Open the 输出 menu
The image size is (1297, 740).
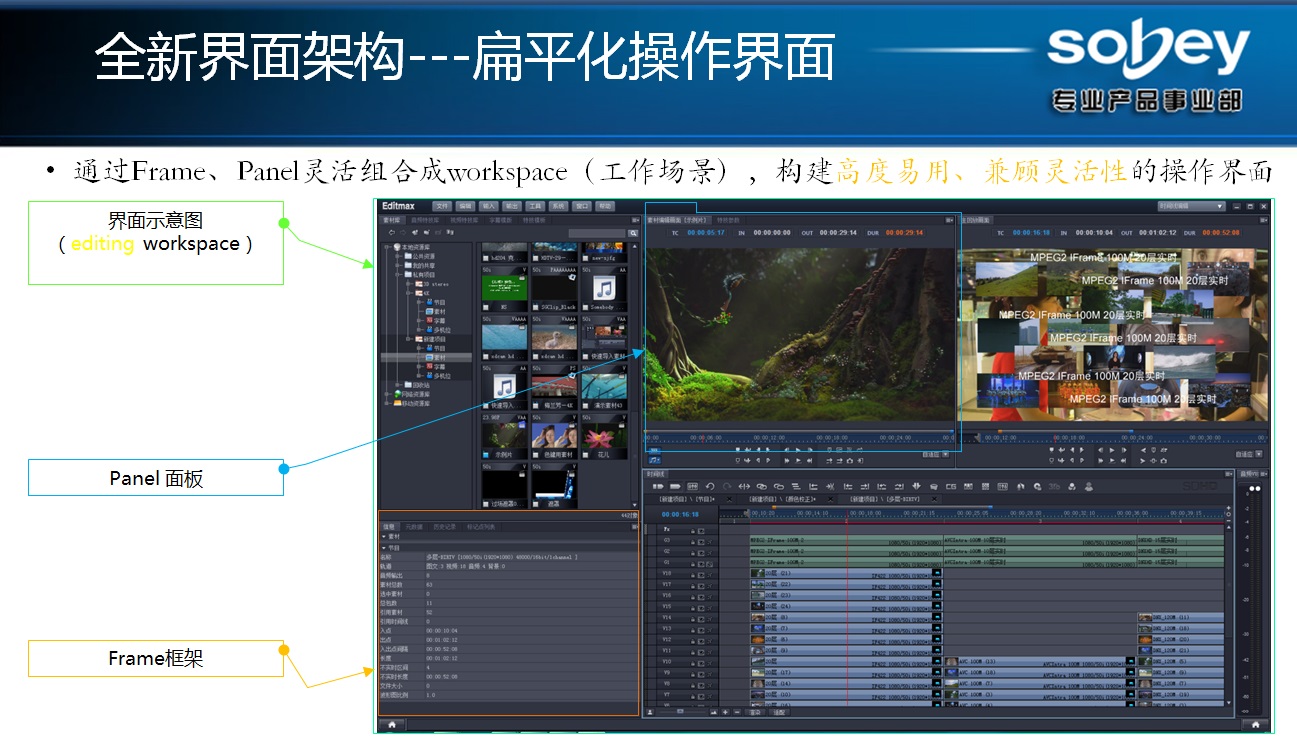[x=511, y=206]
